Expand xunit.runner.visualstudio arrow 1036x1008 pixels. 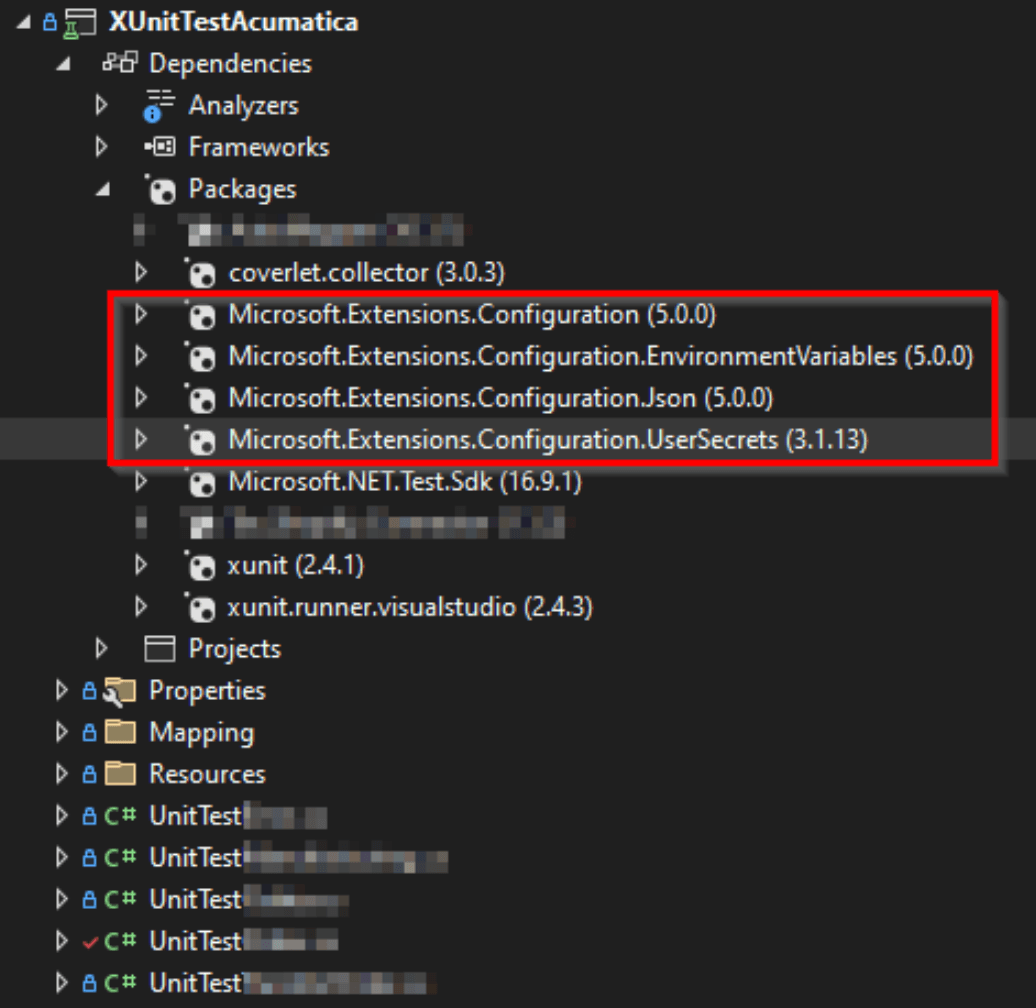141,606
